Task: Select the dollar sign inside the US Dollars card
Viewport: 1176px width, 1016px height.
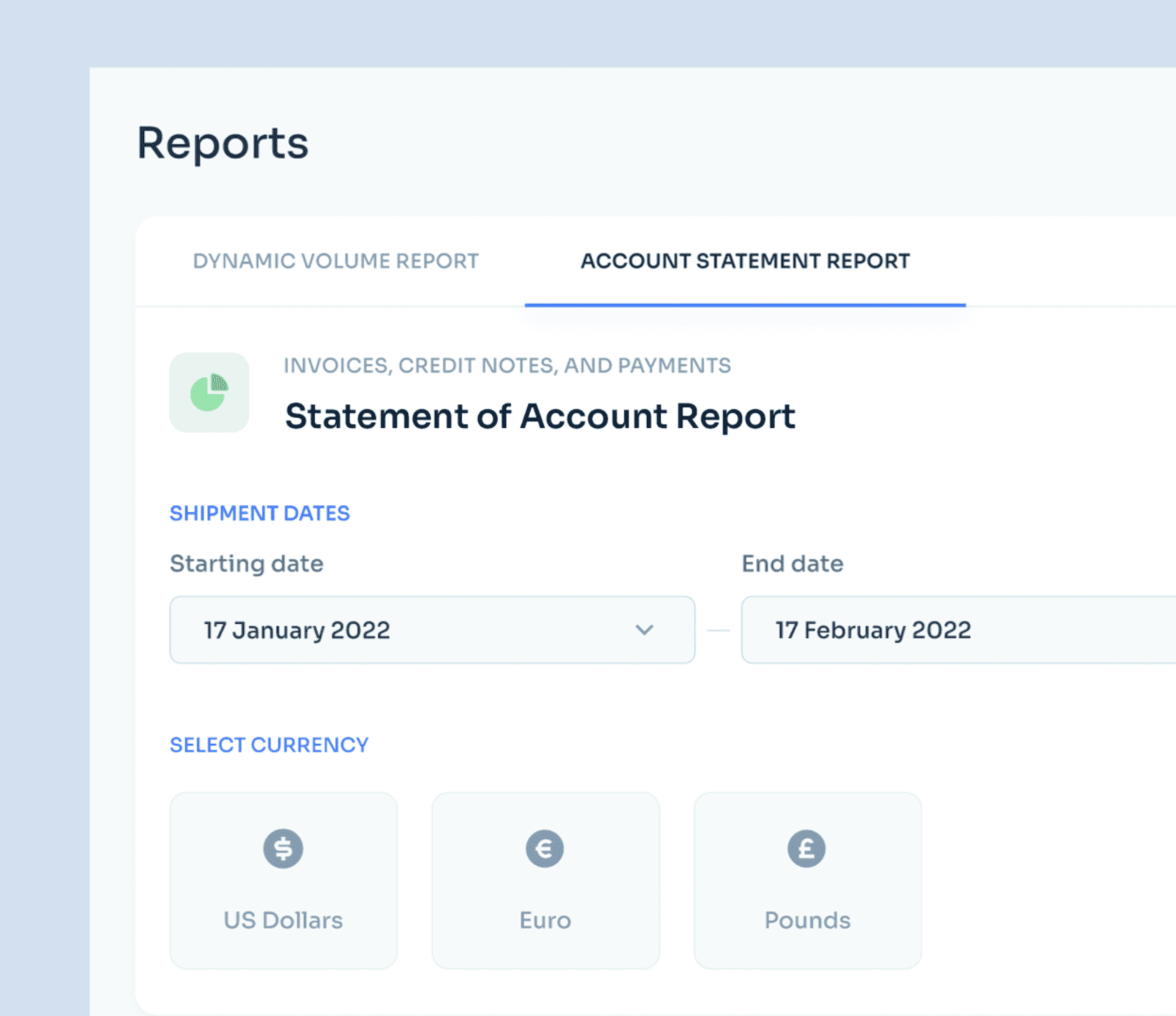Action: click(x=282, y=848)
